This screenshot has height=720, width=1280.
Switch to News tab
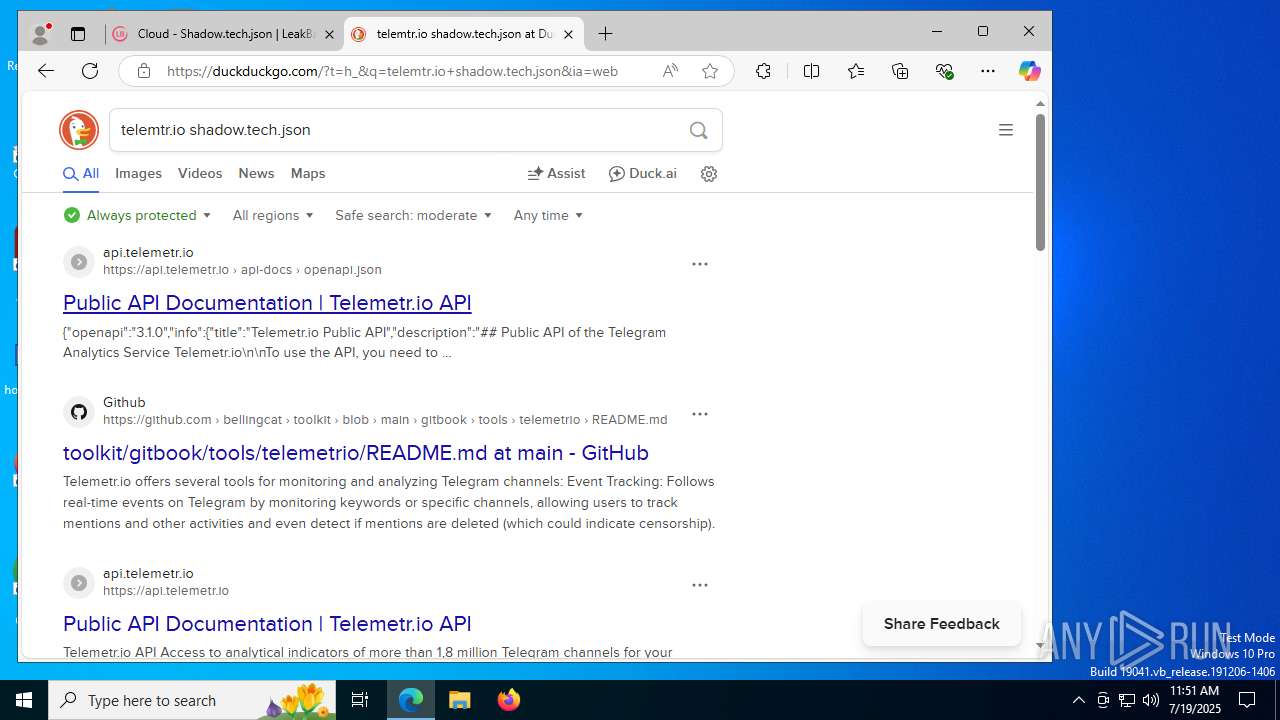[x=256, y=173]
